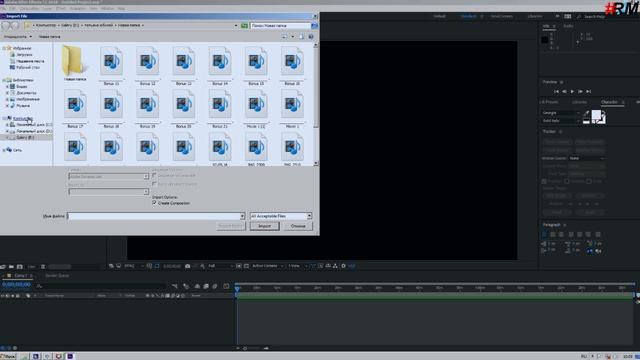Click the left align icon in Paragraph panel
Viewport: 640px width, 360px height.
[x=544, y=234]
